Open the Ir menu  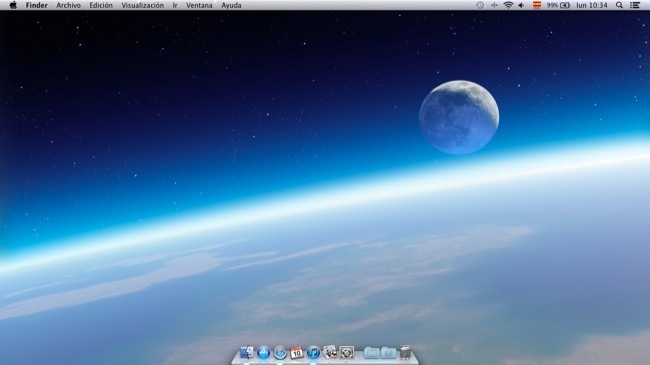click(x=175, y=5)
